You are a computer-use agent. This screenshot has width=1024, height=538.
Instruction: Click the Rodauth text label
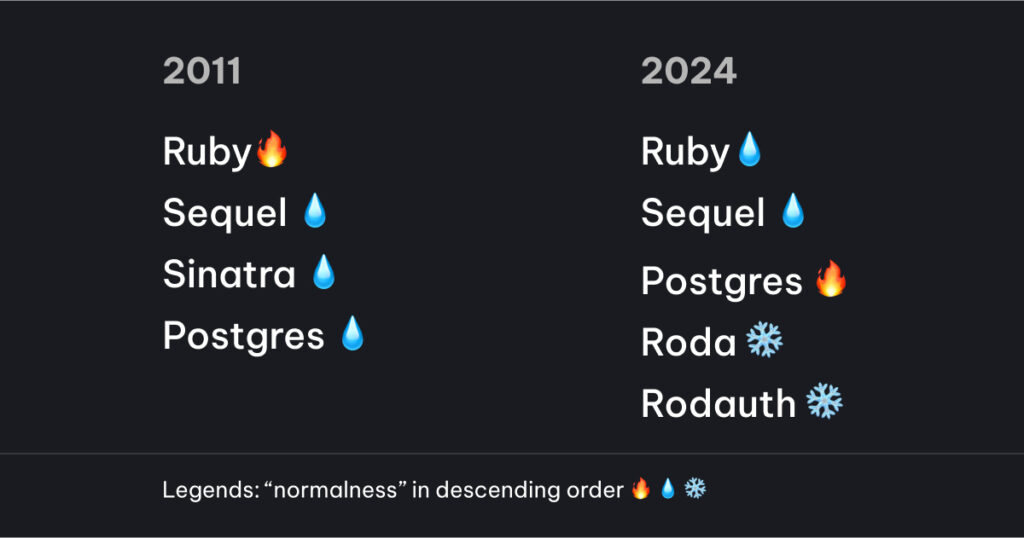pos(718,404)
